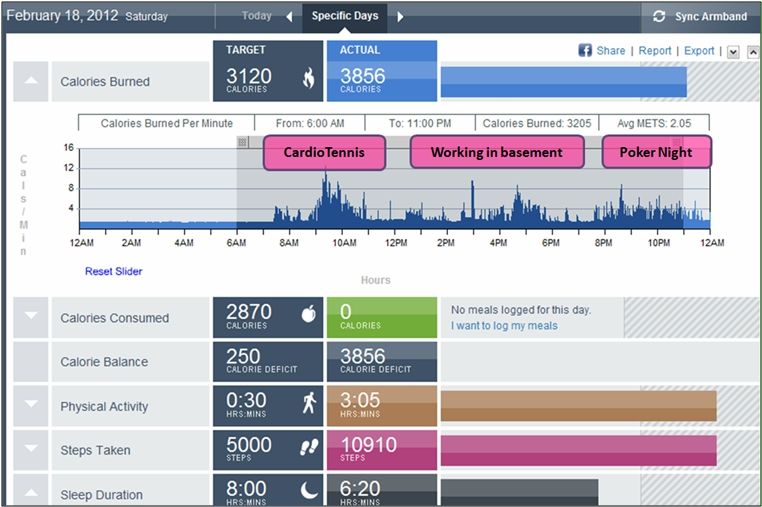
Task: Expand the Calories Consumed section
Action: click(31, 317)
